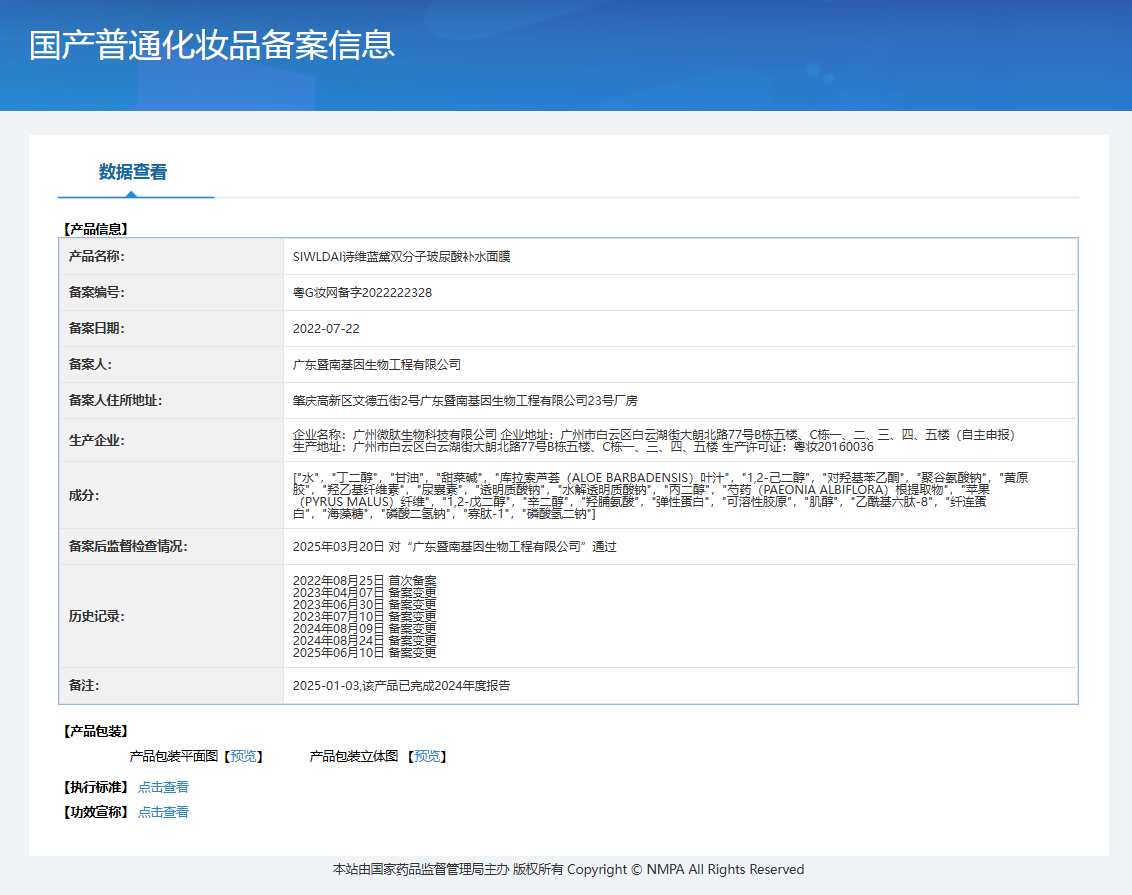Click the 2025年06月10日 备案变更 history entry

(x=364, y=652)
